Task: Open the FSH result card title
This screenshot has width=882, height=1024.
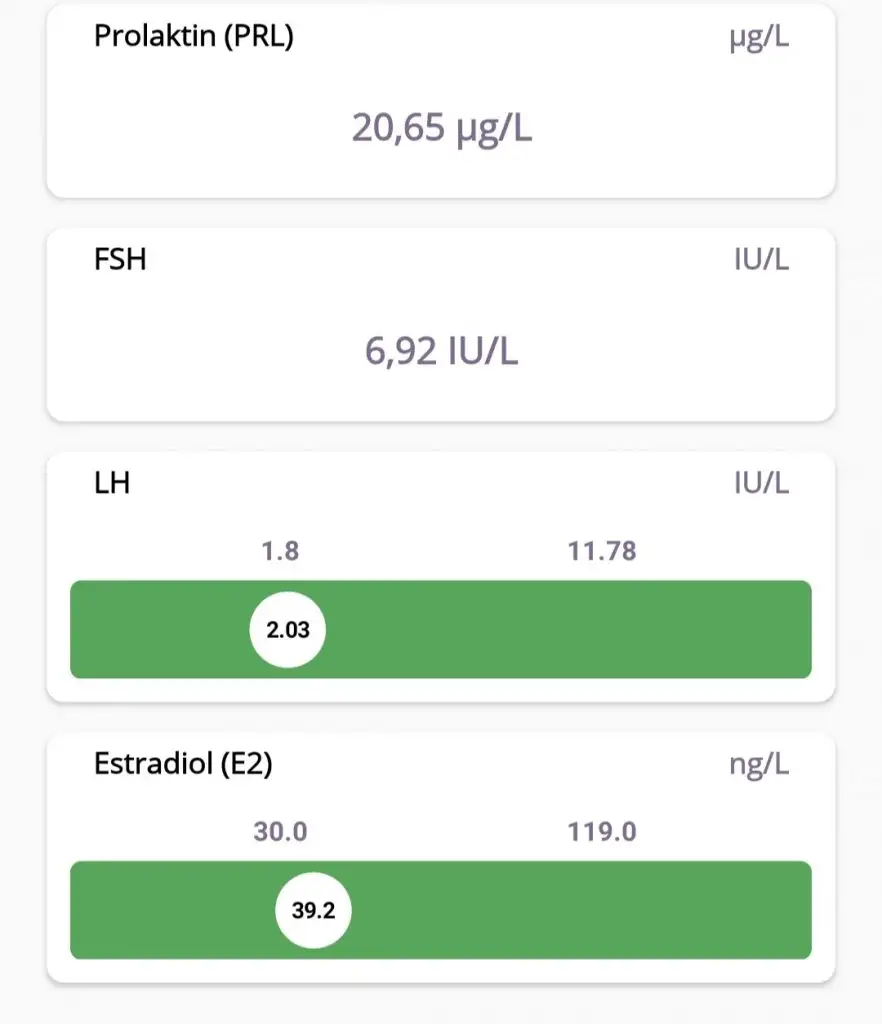Action: pos(120,260)
